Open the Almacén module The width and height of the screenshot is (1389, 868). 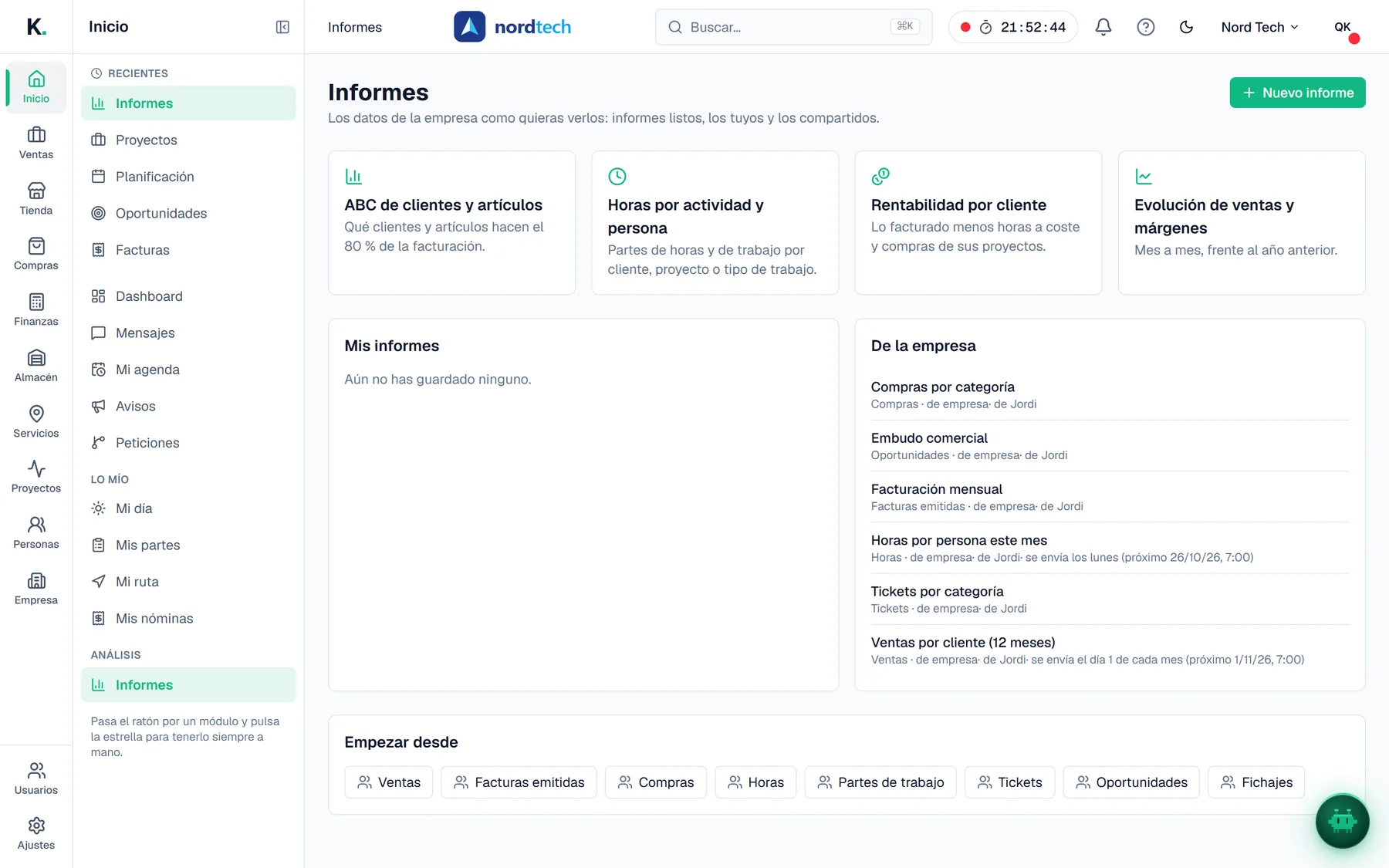point(36,366)
